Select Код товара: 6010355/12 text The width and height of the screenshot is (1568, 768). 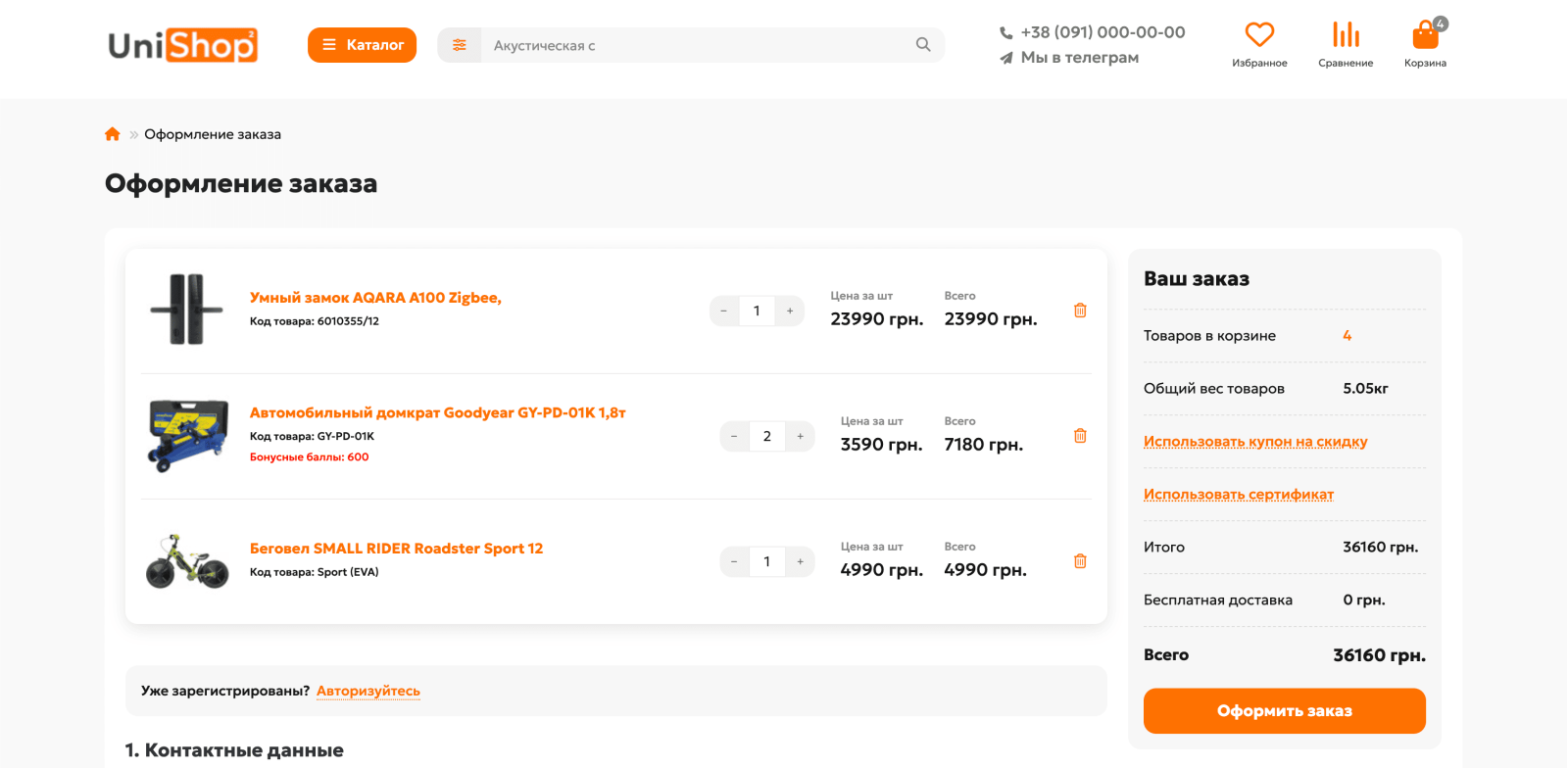(x=314, y=321)
